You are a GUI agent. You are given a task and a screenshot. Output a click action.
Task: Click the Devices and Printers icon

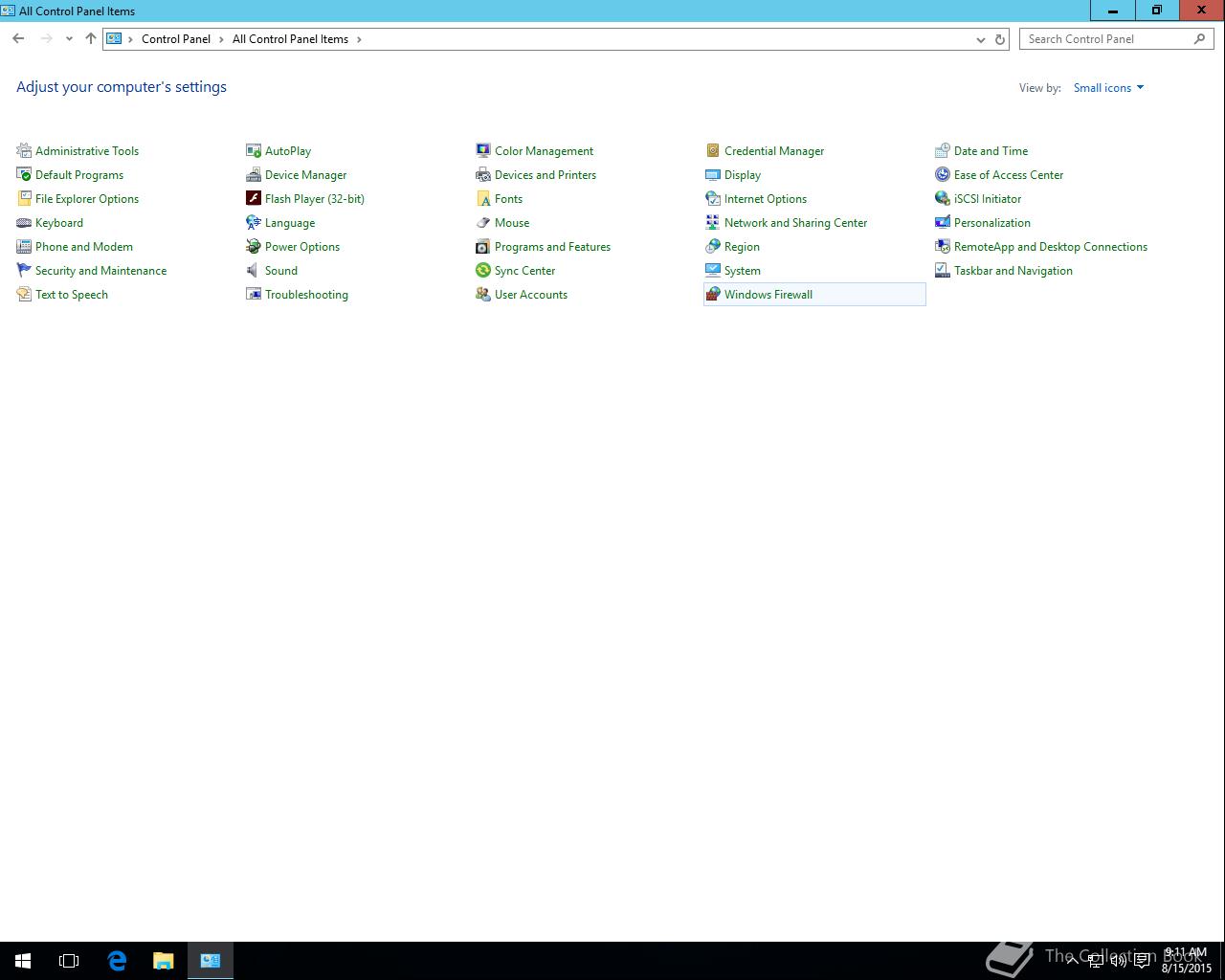(483, 174)
